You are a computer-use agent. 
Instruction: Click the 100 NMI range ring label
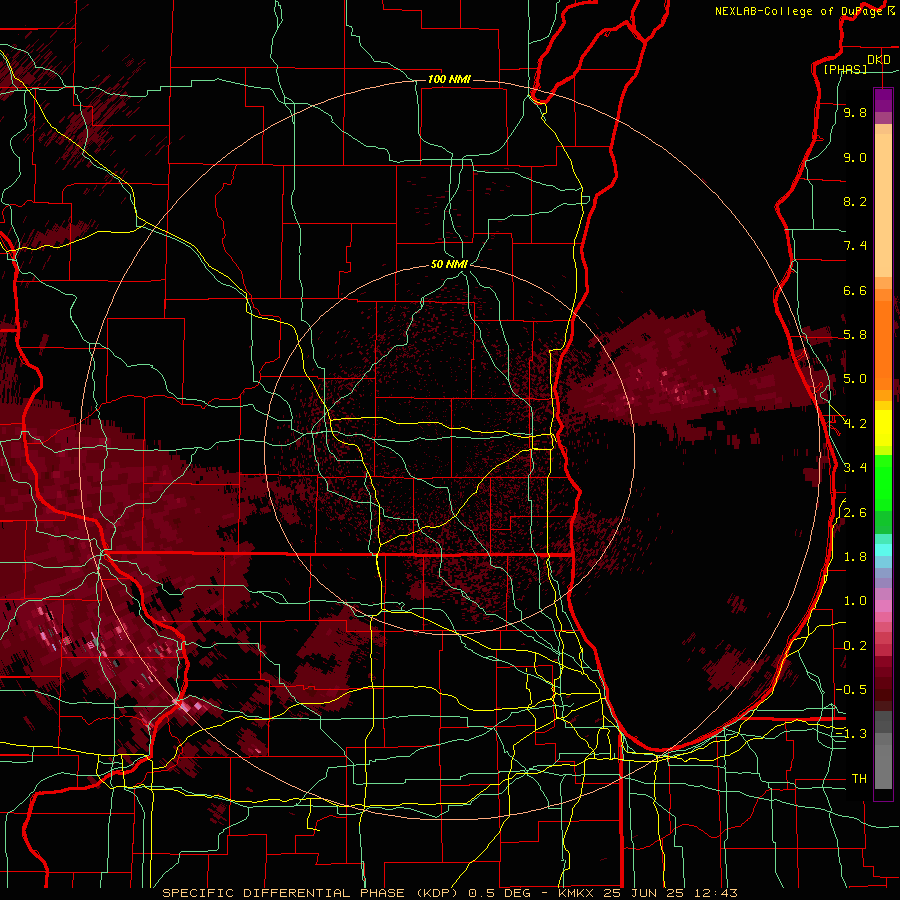449,79
